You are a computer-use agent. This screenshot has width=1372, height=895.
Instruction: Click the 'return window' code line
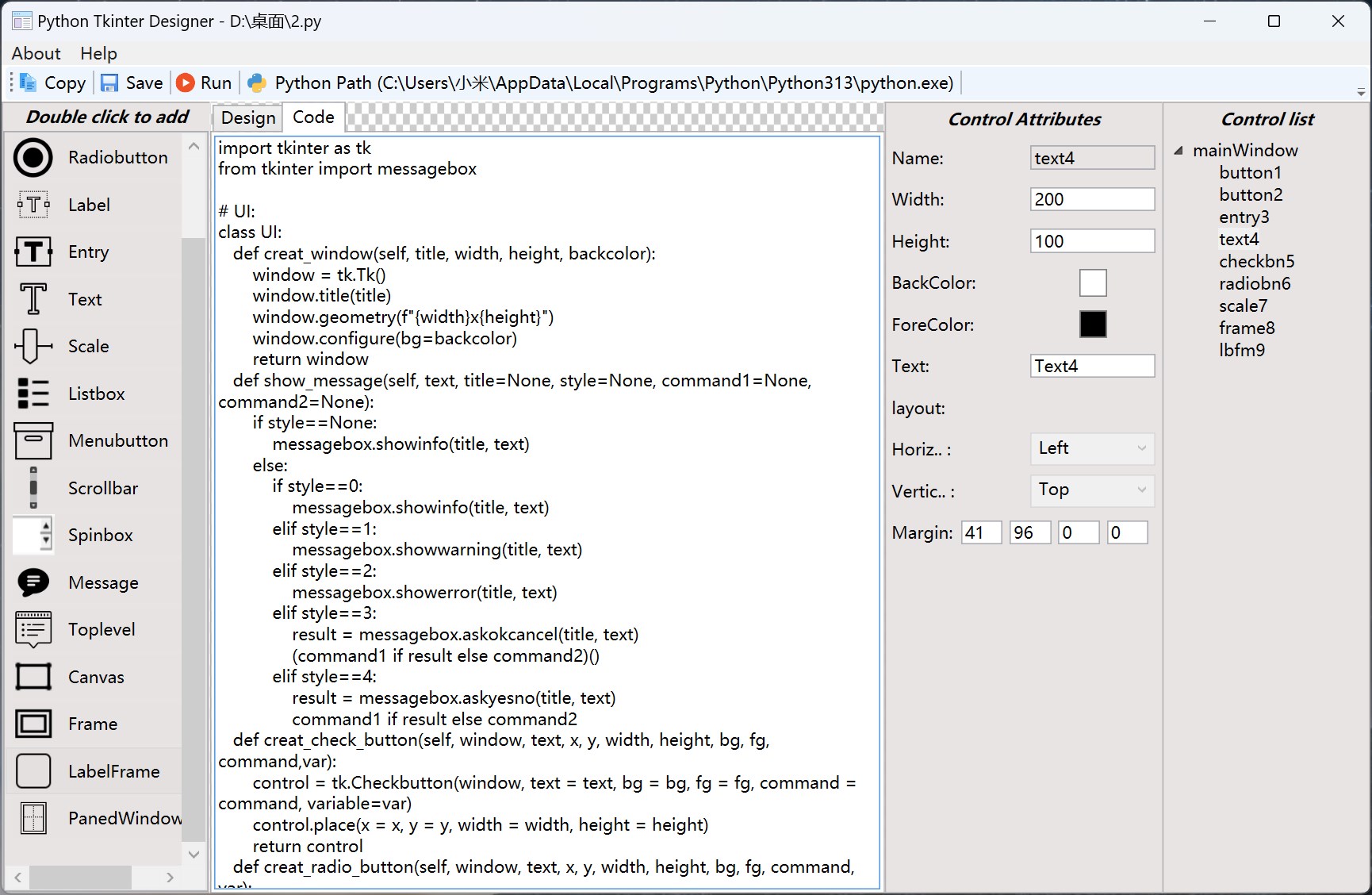(x=310, y=359)
